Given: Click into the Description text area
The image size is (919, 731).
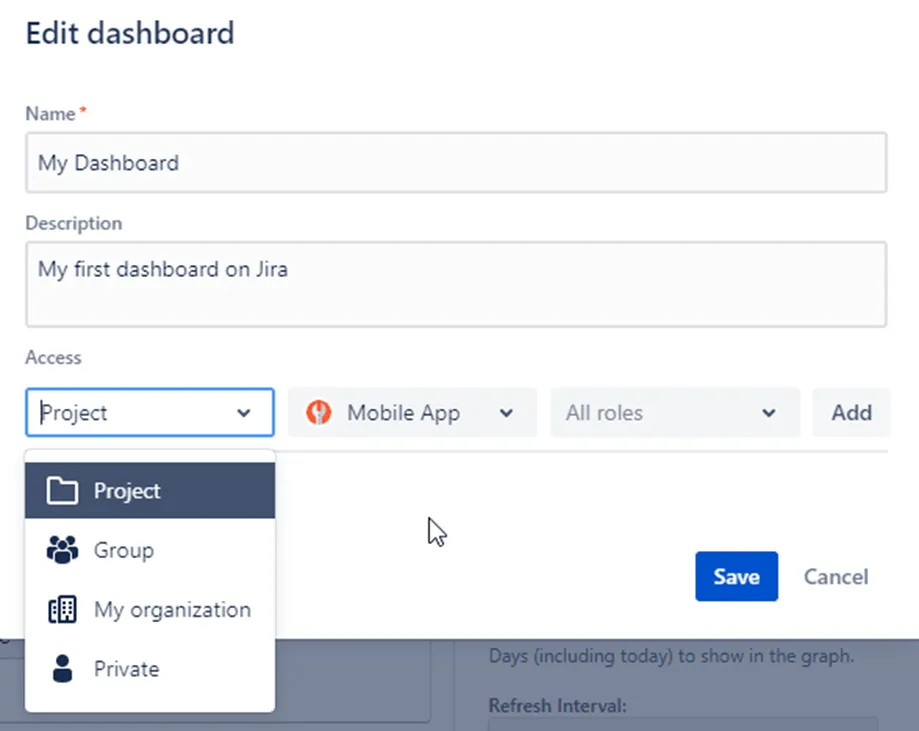Looking at the screenshot, I should 456,284.
